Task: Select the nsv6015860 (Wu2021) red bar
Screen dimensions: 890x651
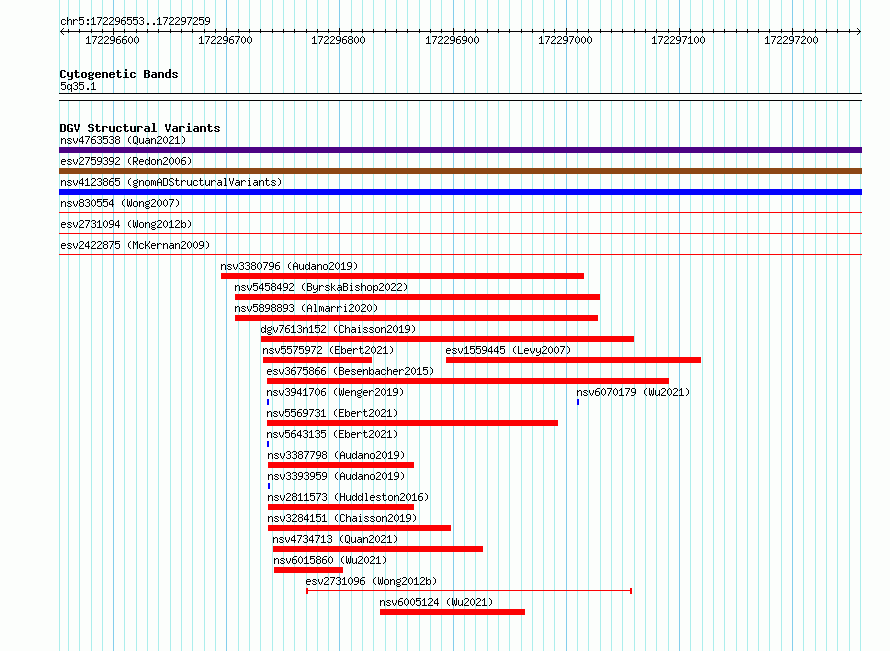Action: (308, 570)
